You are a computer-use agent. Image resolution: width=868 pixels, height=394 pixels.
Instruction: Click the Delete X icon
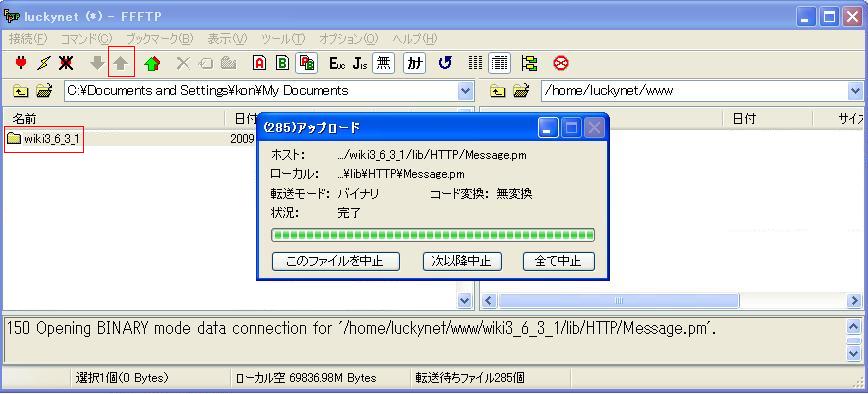pos(183,63)
